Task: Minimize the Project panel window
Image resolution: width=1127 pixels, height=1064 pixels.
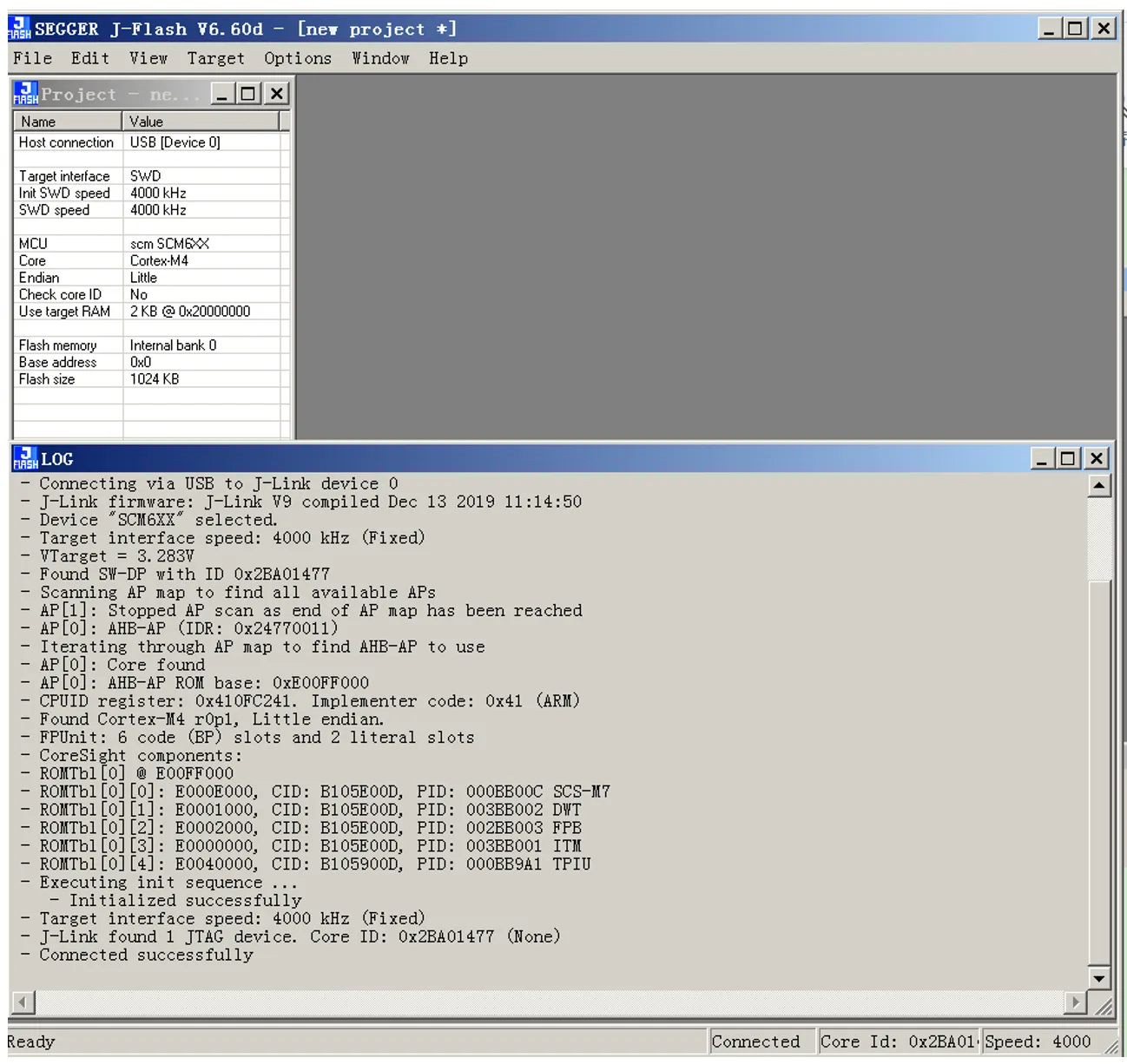Action: tap(222, 94)
